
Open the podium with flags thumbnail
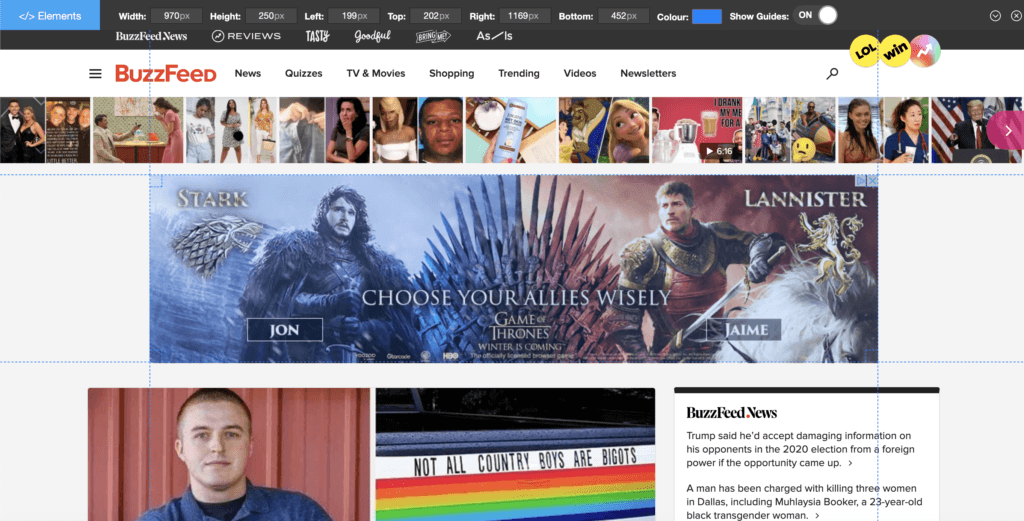[x=976, y=130]
